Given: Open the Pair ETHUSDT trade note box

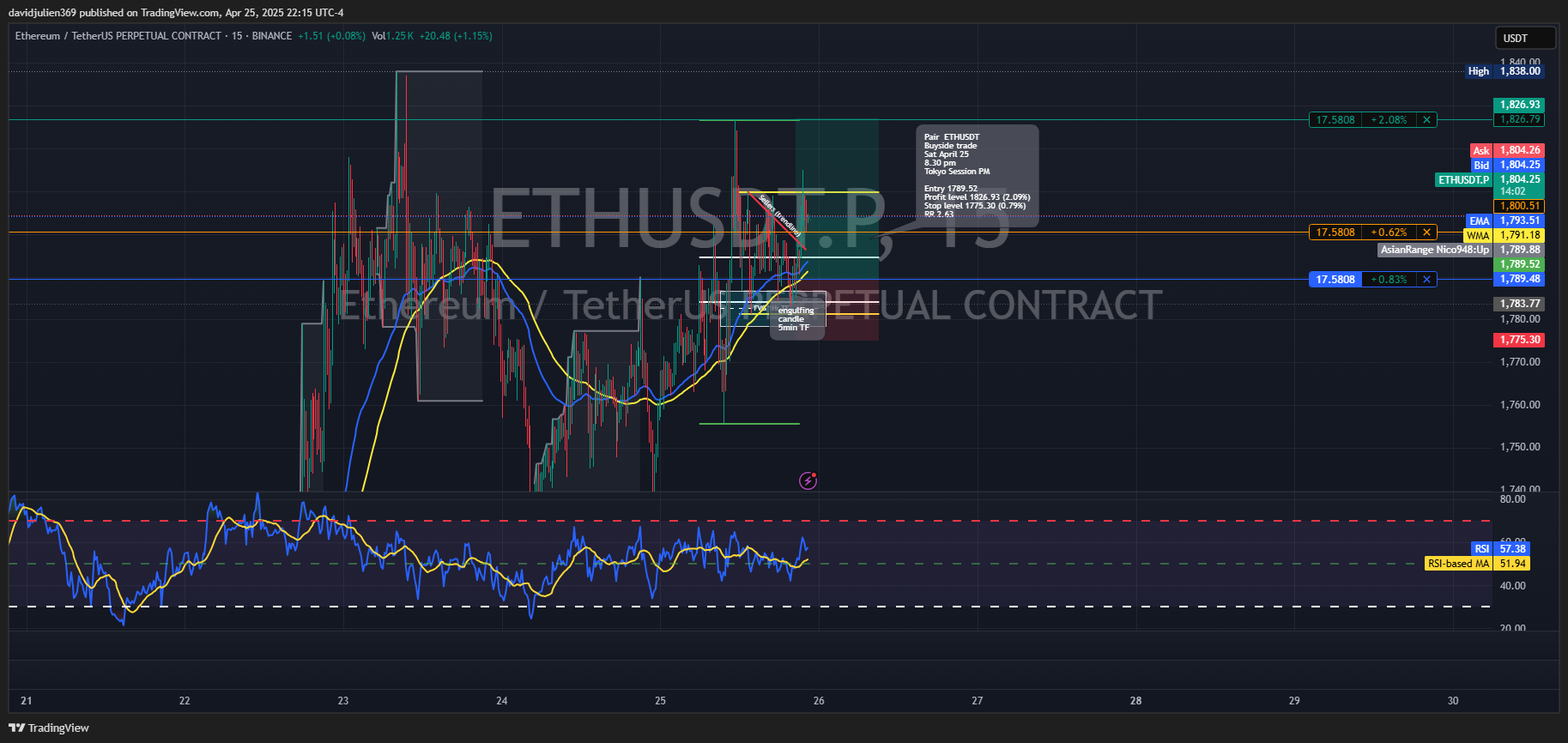Looking at the screenshot, I should pos(978,176).
